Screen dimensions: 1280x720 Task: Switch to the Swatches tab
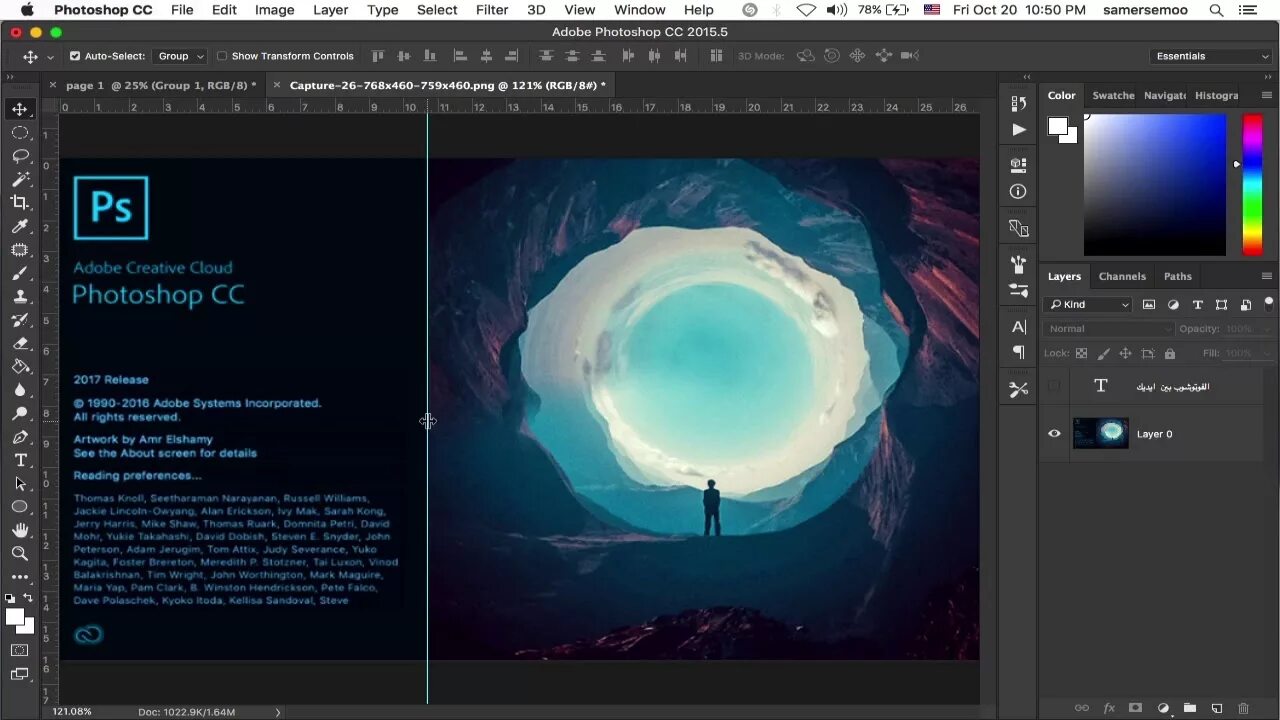point(1113,95)
